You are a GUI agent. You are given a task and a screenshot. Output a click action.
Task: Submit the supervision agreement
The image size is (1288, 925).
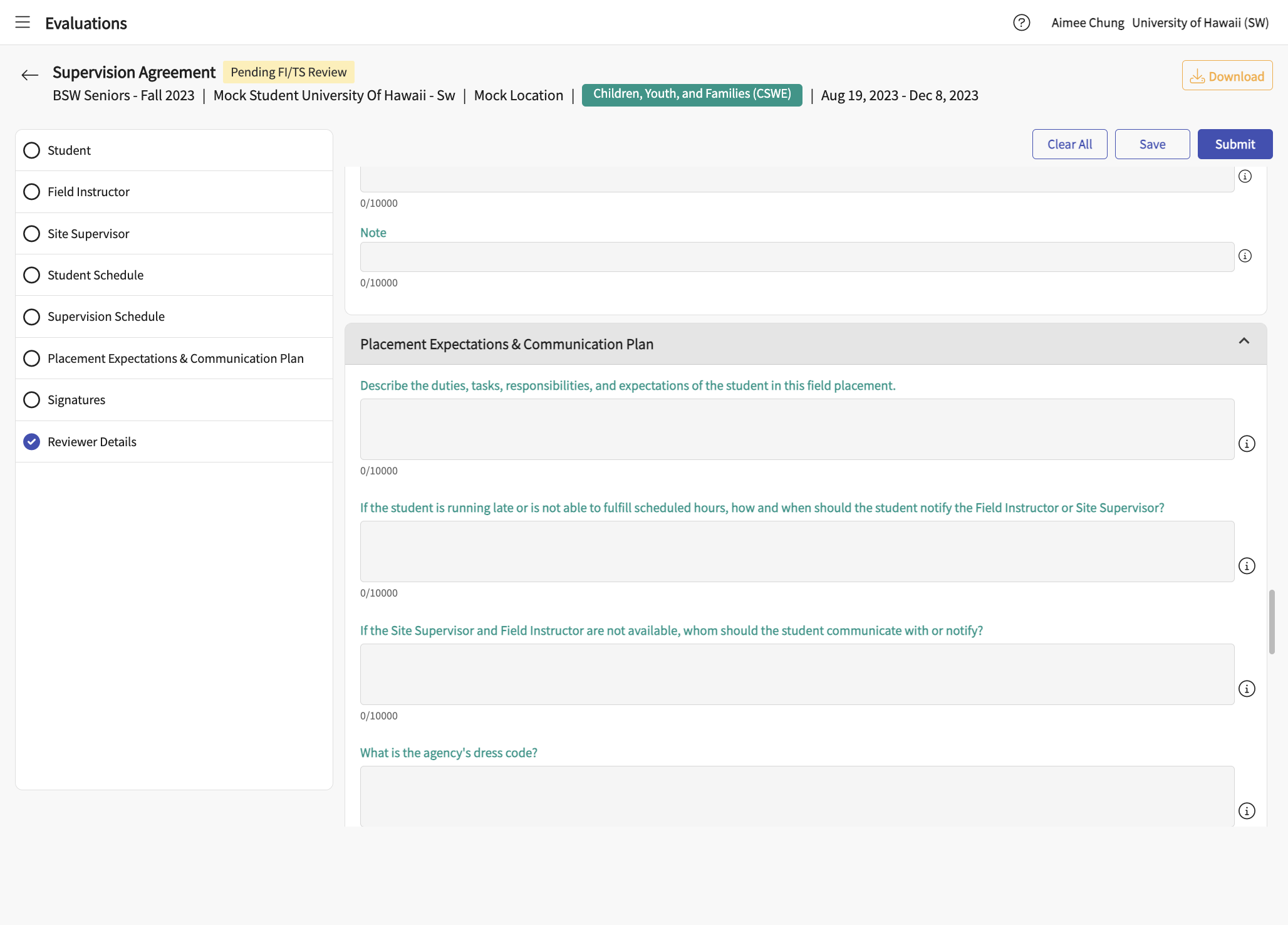pos(1235,144)
